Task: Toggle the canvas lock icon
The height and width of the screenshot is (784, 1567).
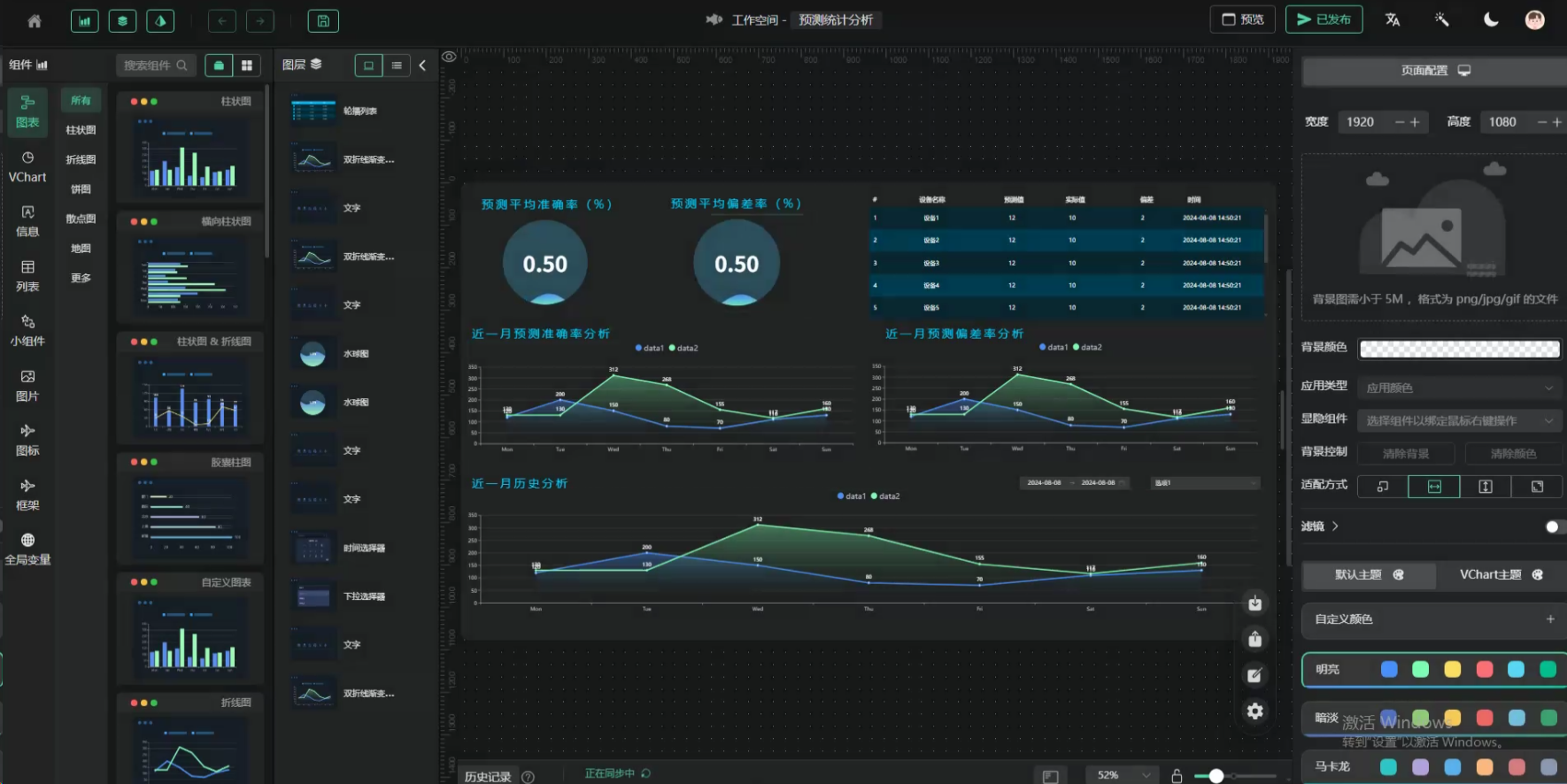Action: (1177, 776)
